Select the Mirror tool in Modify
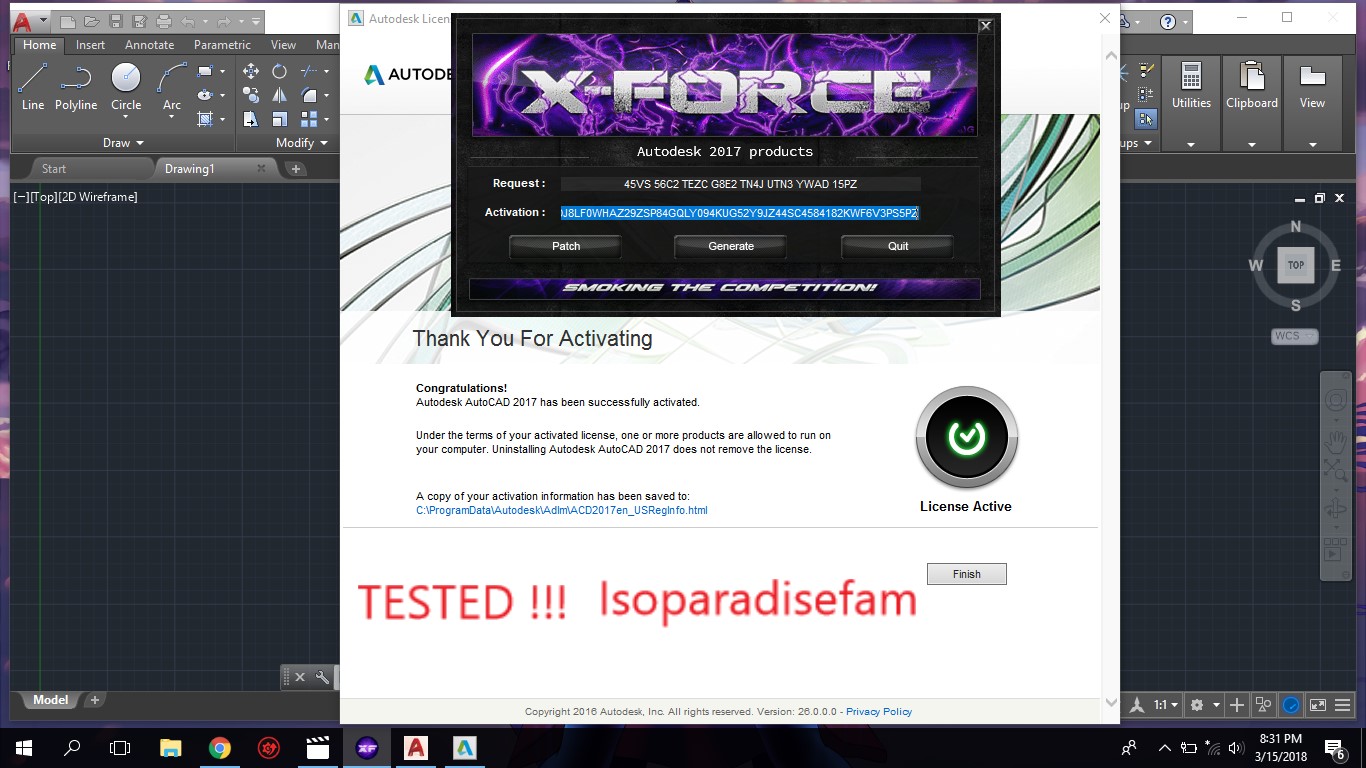Image resolution: width=1366 pixels, height=768 pixels. pyautogui.click(x=280, y=96)
